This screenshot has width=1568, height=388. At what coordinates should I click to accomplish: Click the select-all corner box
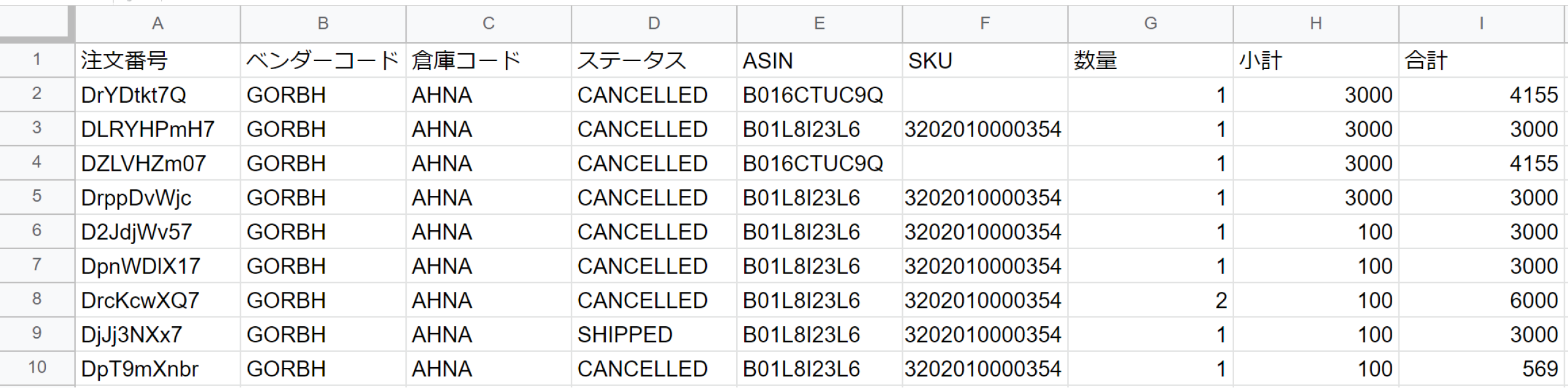(x=37, y=23)
